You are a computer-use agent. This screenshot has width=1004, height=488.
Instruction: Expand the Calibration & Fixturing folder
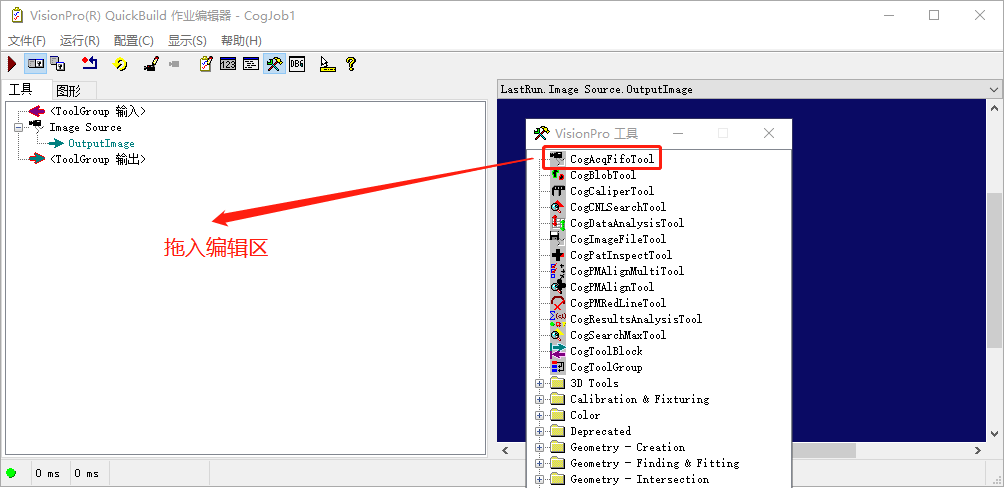click(539, 399)
